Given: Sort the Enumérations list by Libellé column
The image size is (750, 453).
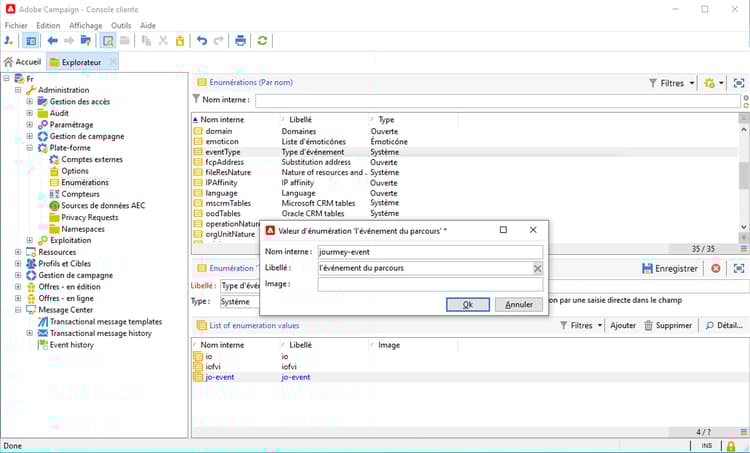Looking at the screenshot, I should [x=300, y=120].
